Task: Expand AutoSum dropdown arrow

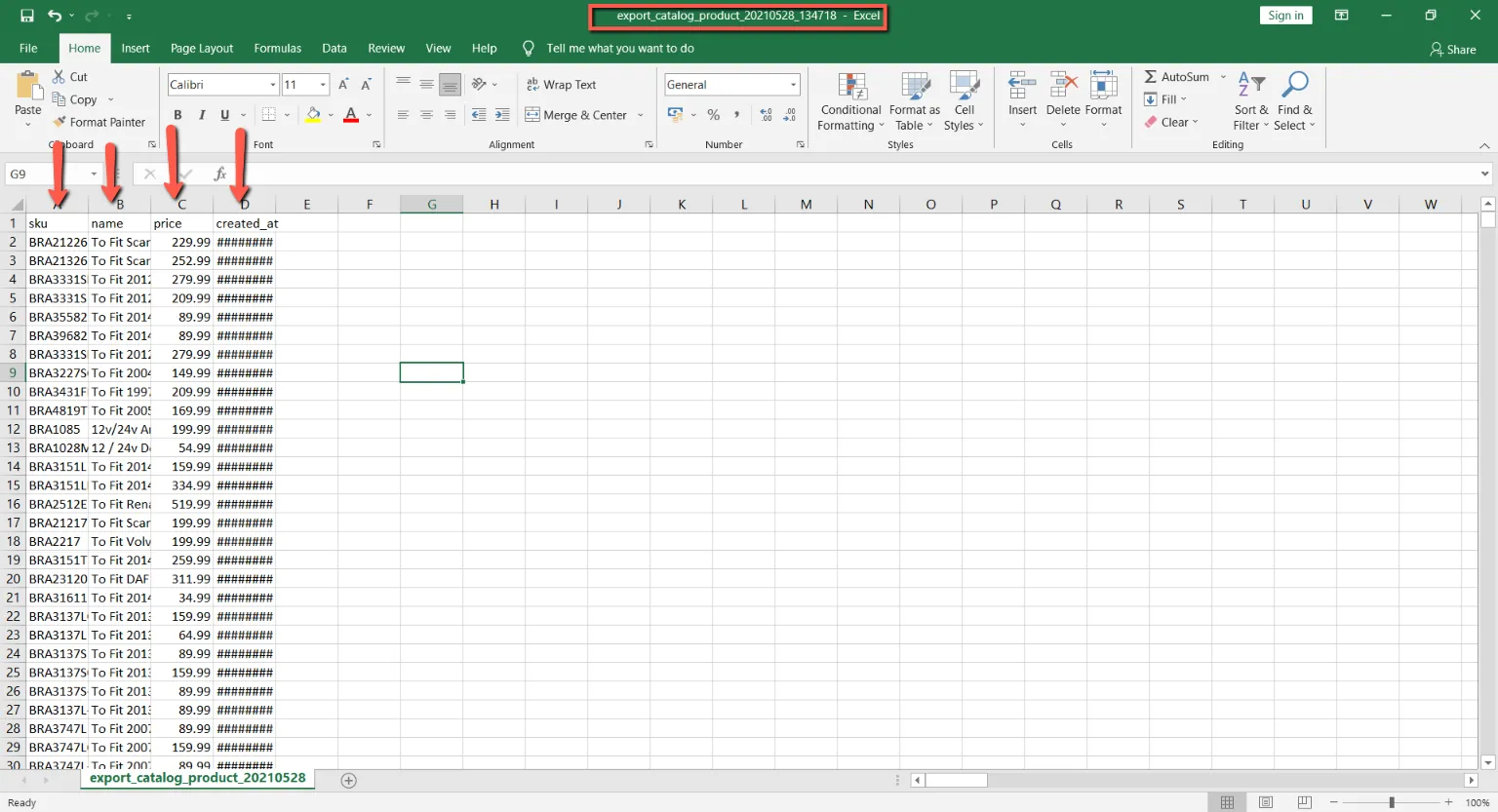Action: [x=1223, y=77]
